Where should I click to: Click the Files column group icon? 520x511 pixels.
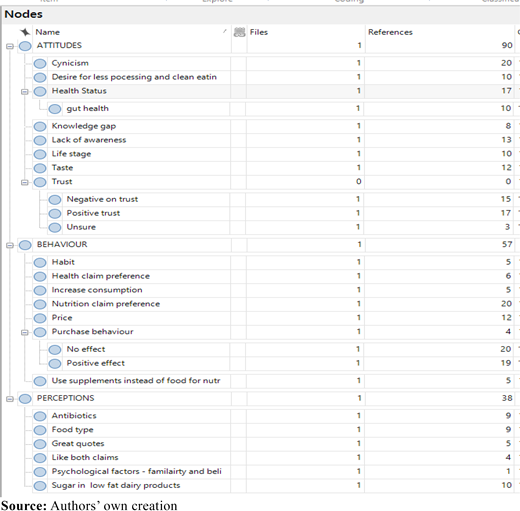coord(239,32)
